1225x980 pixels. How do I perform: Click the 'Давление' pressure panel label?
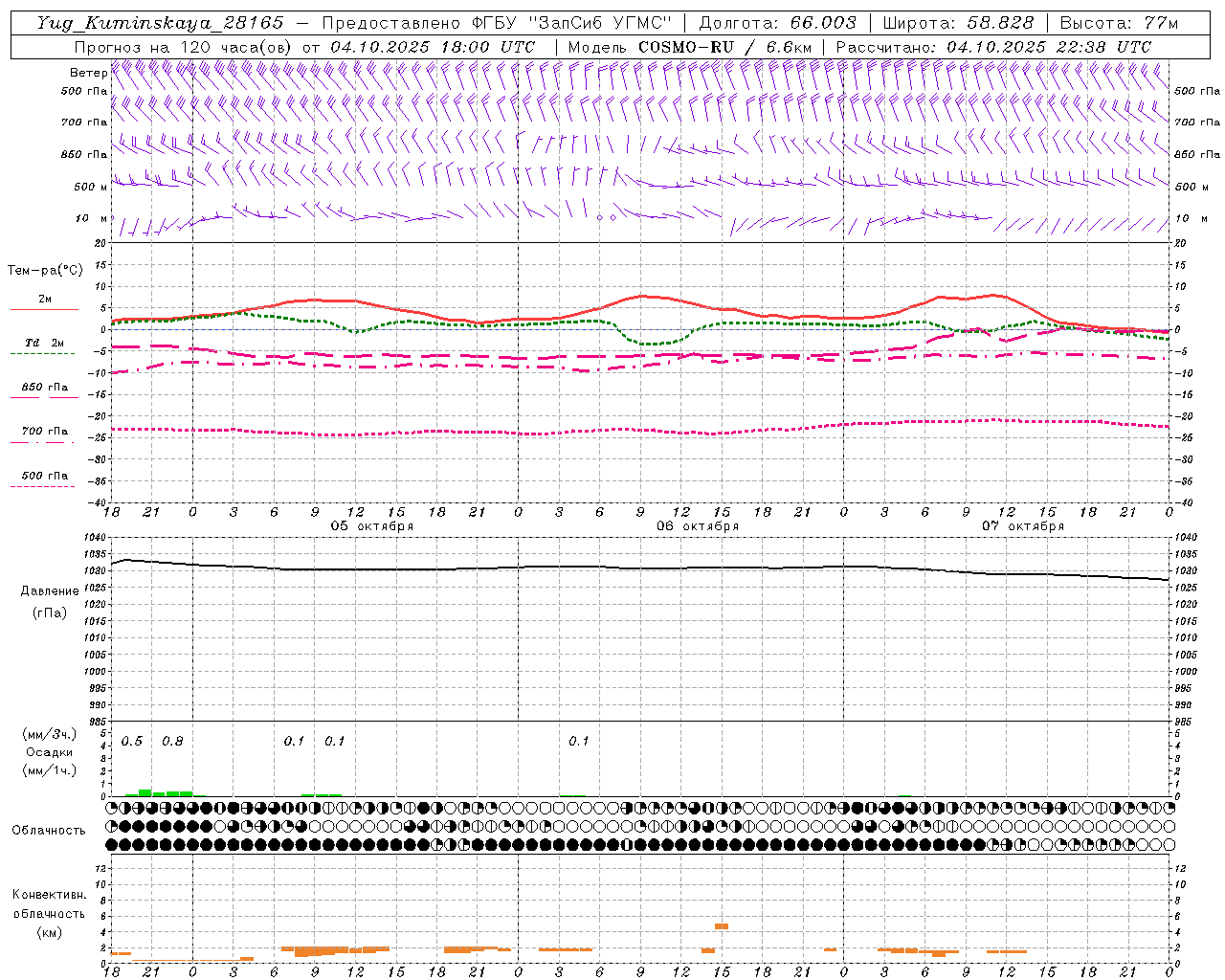point(50,591)
